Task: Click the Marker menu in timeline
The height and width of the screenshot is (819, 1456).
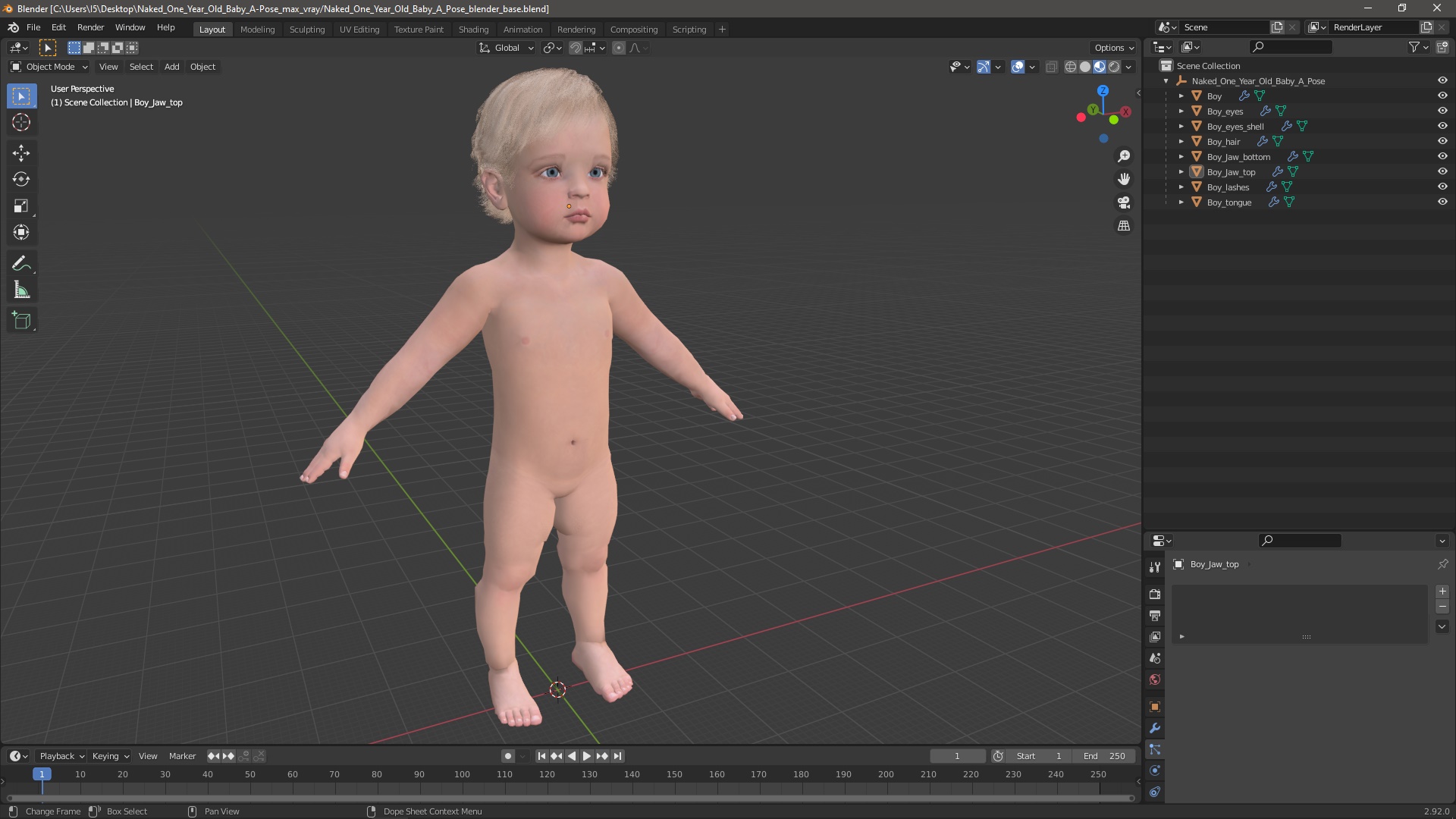Action: pos(182,756)
